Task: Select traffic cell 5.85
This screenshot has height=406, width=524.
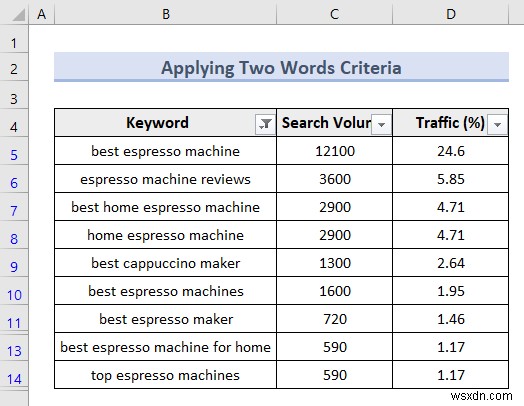Action: click(x=450, y=179)
